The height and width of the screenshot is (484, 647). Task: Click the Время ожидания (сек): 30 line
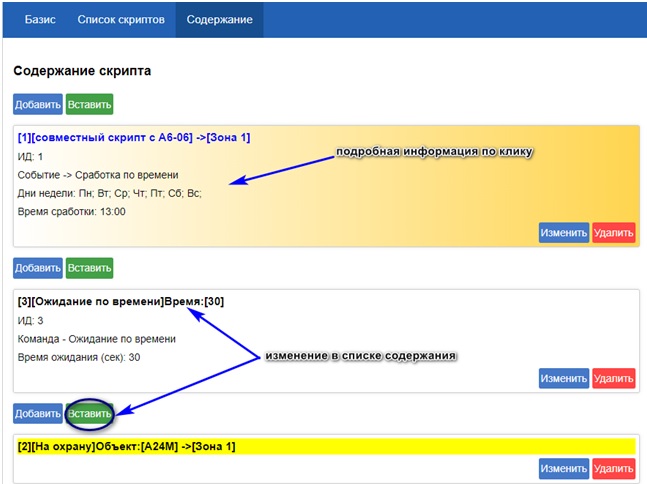click(78, 357)
